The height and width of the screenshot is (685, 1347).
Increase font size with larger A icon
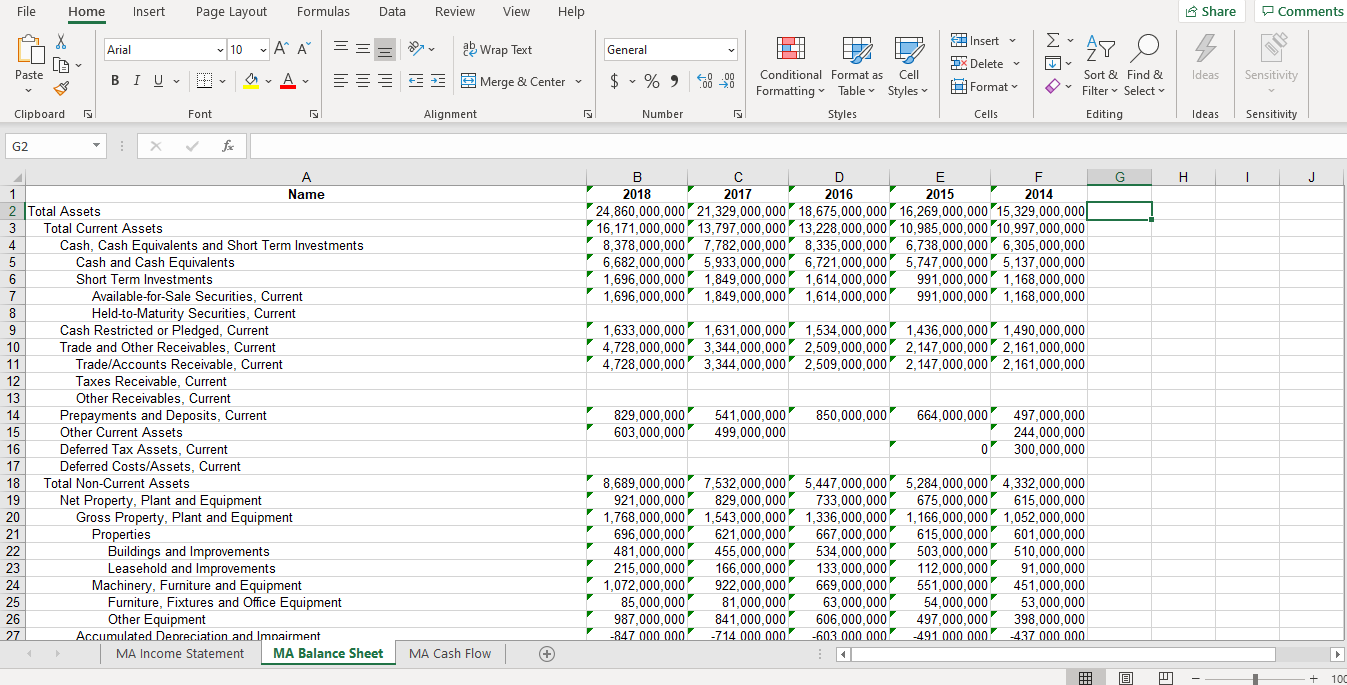coord(283,49)
